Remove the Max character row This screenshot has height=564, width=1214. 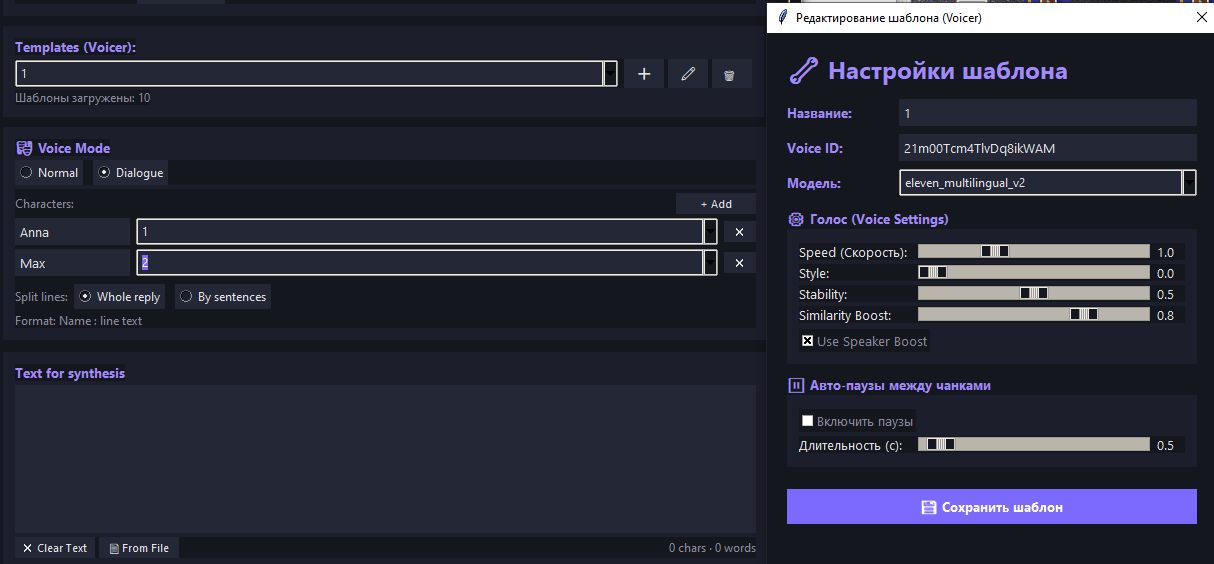pos(739,263)
